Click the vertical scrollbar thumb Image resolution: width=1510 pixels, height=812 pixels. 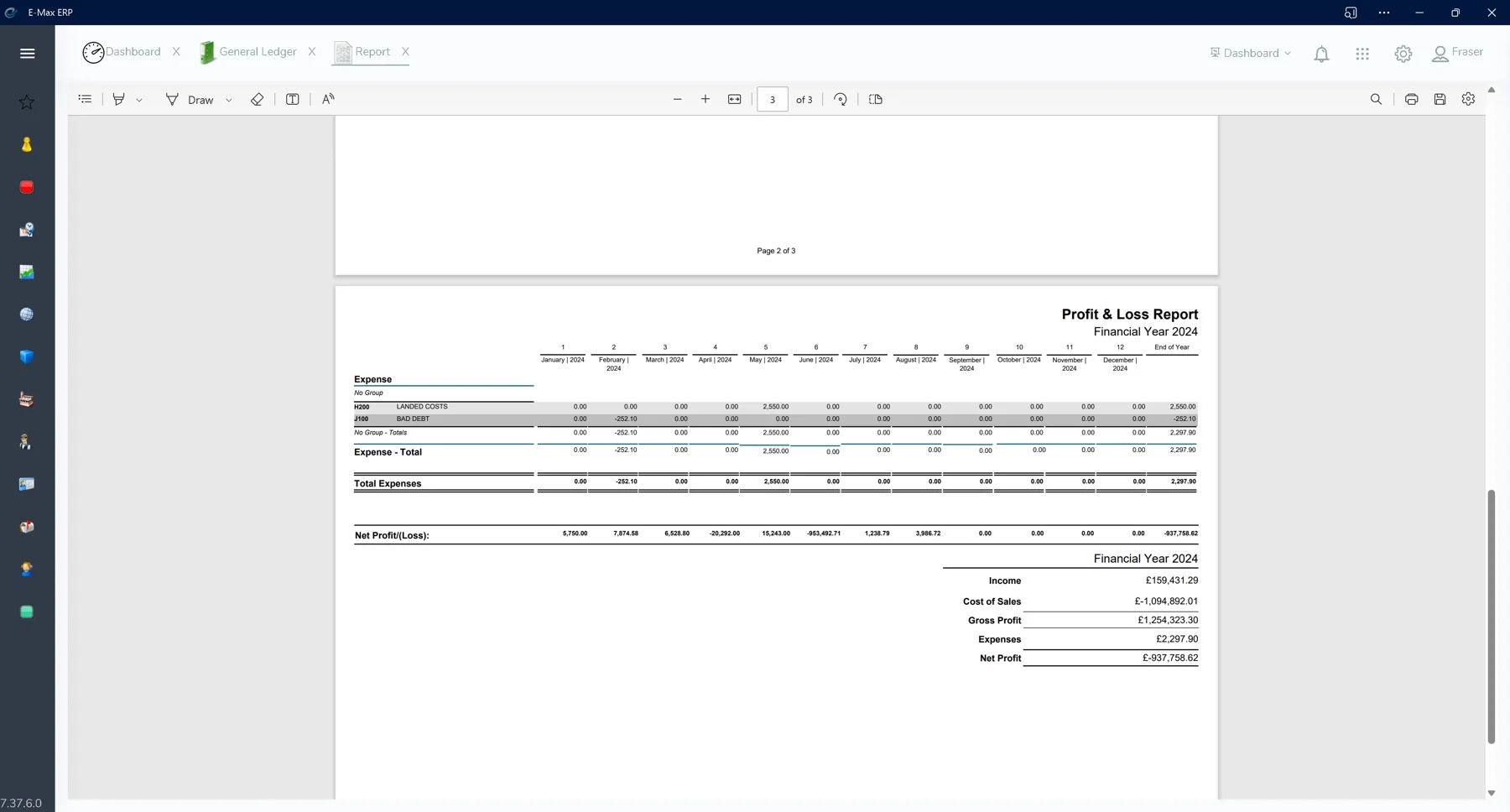click(1492, 617)
